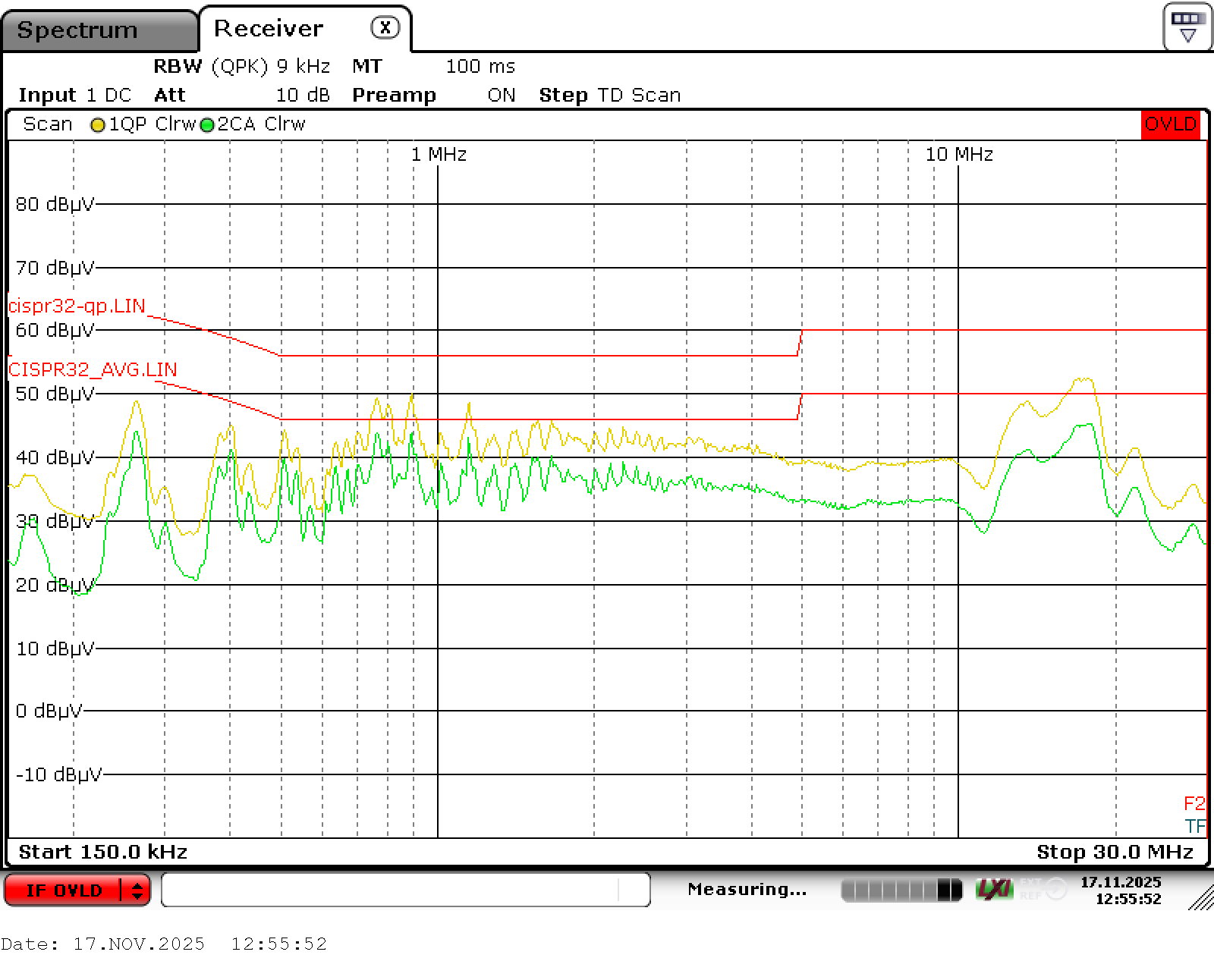
Task: Click the cispr32-qp.LIN limit line label
Action: (76, 306)
